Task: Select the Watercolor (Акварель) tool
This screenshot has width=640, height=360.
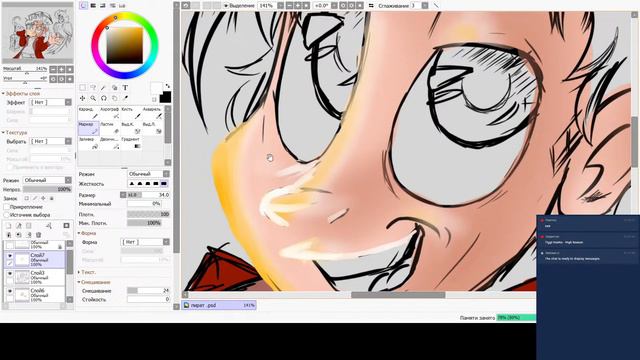Action: click(x=152, y=113)
